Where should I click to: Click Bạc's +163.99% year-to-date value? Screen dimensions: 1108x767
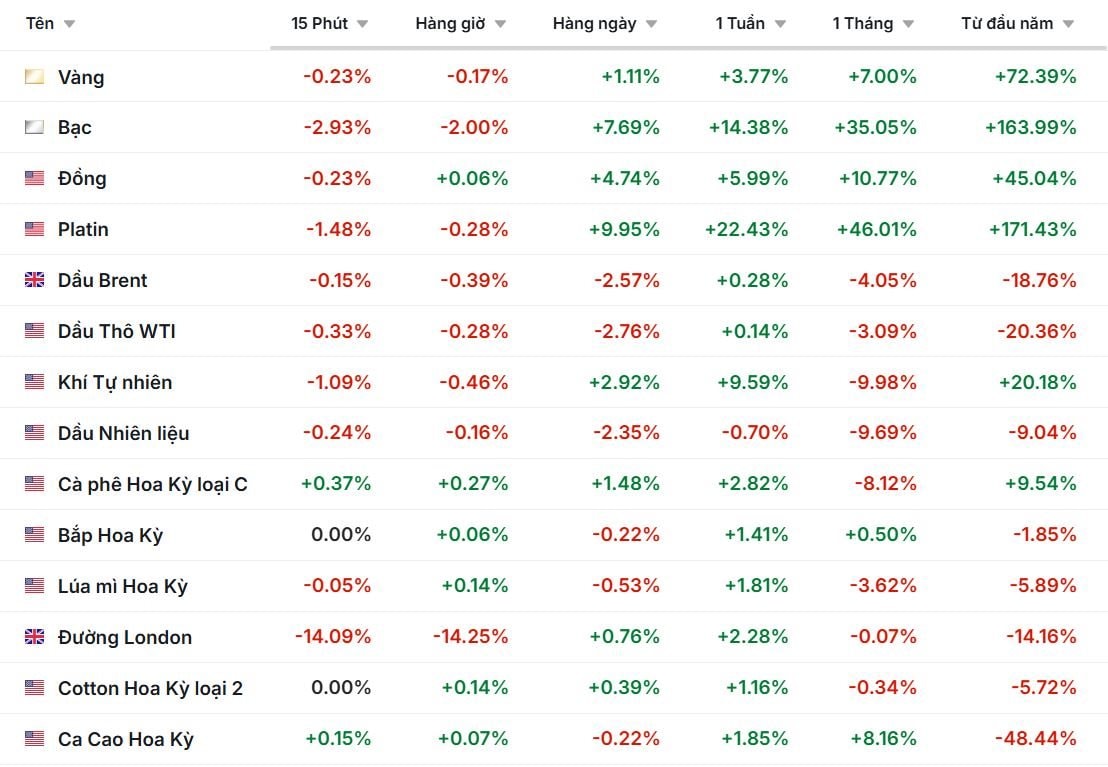tap(1030, 128)
